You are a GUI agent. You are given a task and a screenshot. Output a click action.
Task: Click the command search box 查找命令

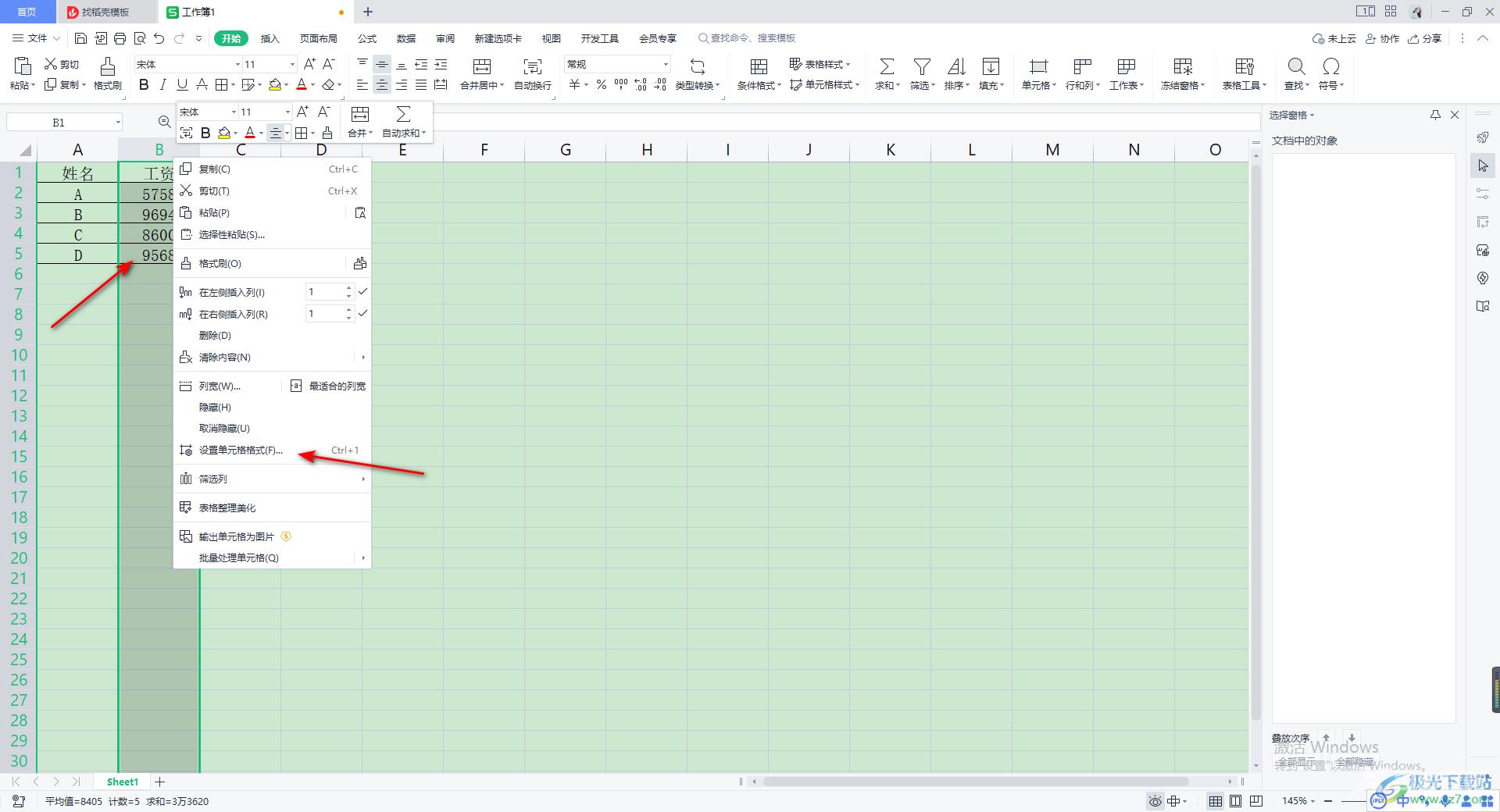(x=747, y=38)
